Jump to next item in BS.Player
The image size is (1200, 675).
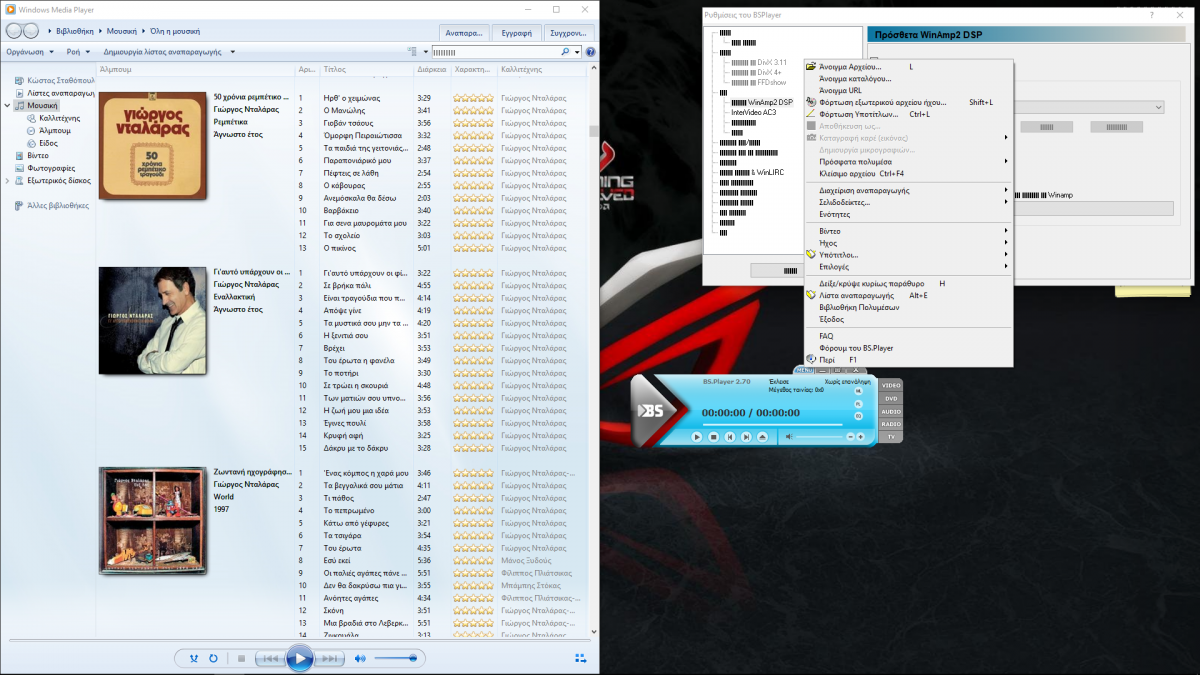point(746,437)
